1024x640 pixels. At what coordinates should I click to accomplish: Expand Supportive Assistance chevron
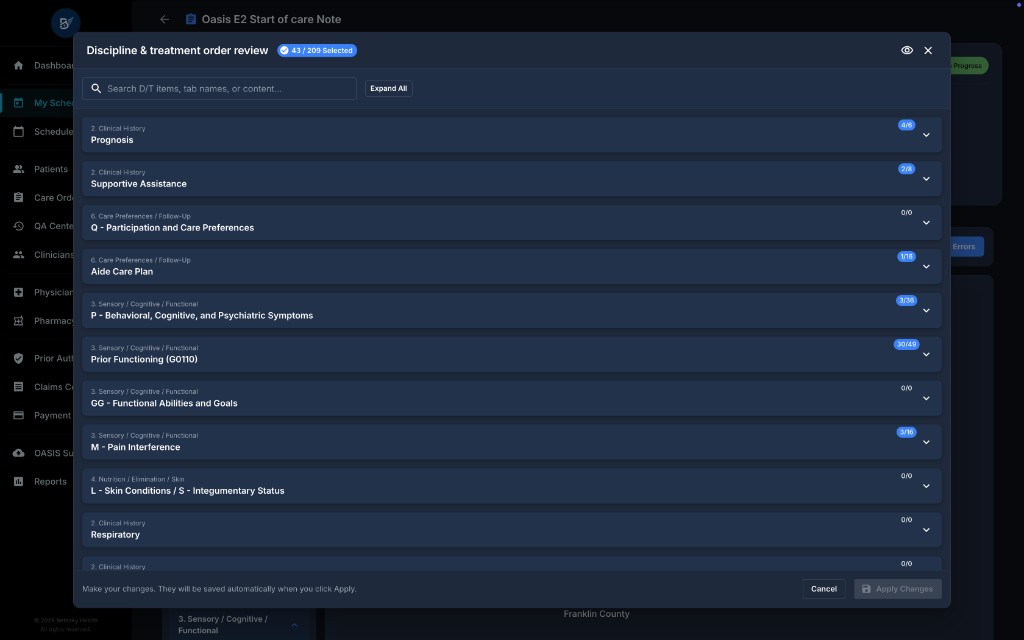pyautogui.click(x=926, y=179)
